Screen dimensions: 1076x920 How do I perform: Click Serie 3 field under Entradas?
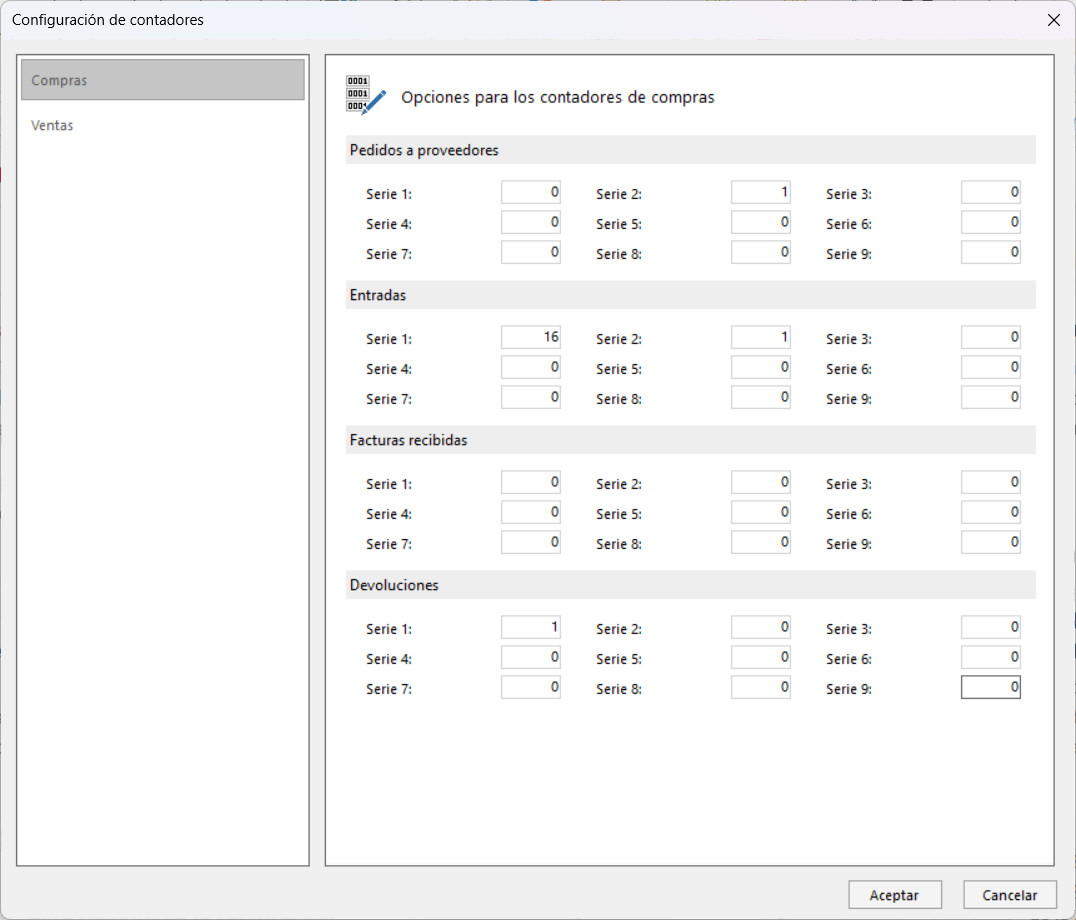tap(990, 337)
